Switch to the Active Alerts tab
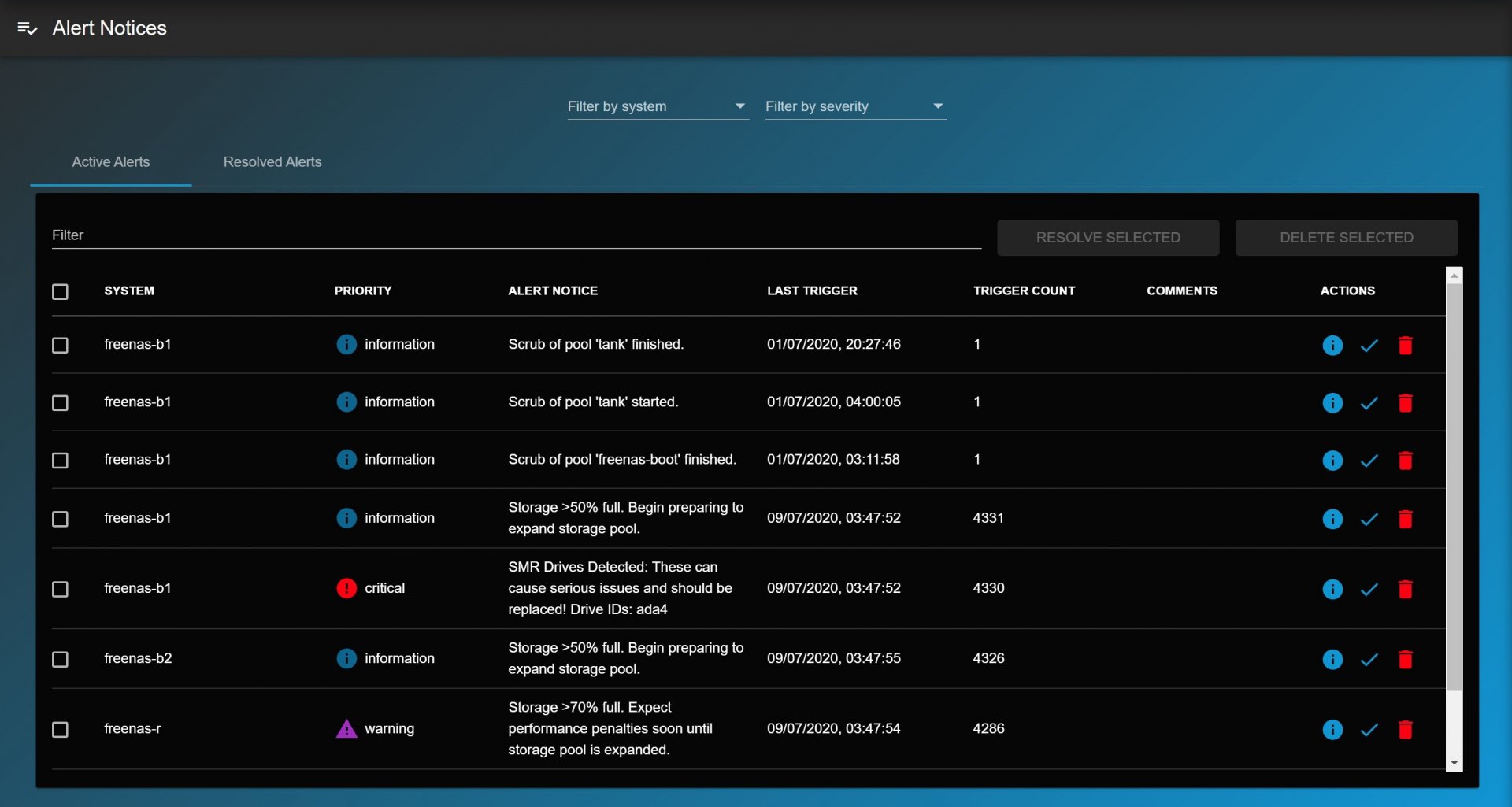The image size is (1512, 807). click(x=111, y=161)
